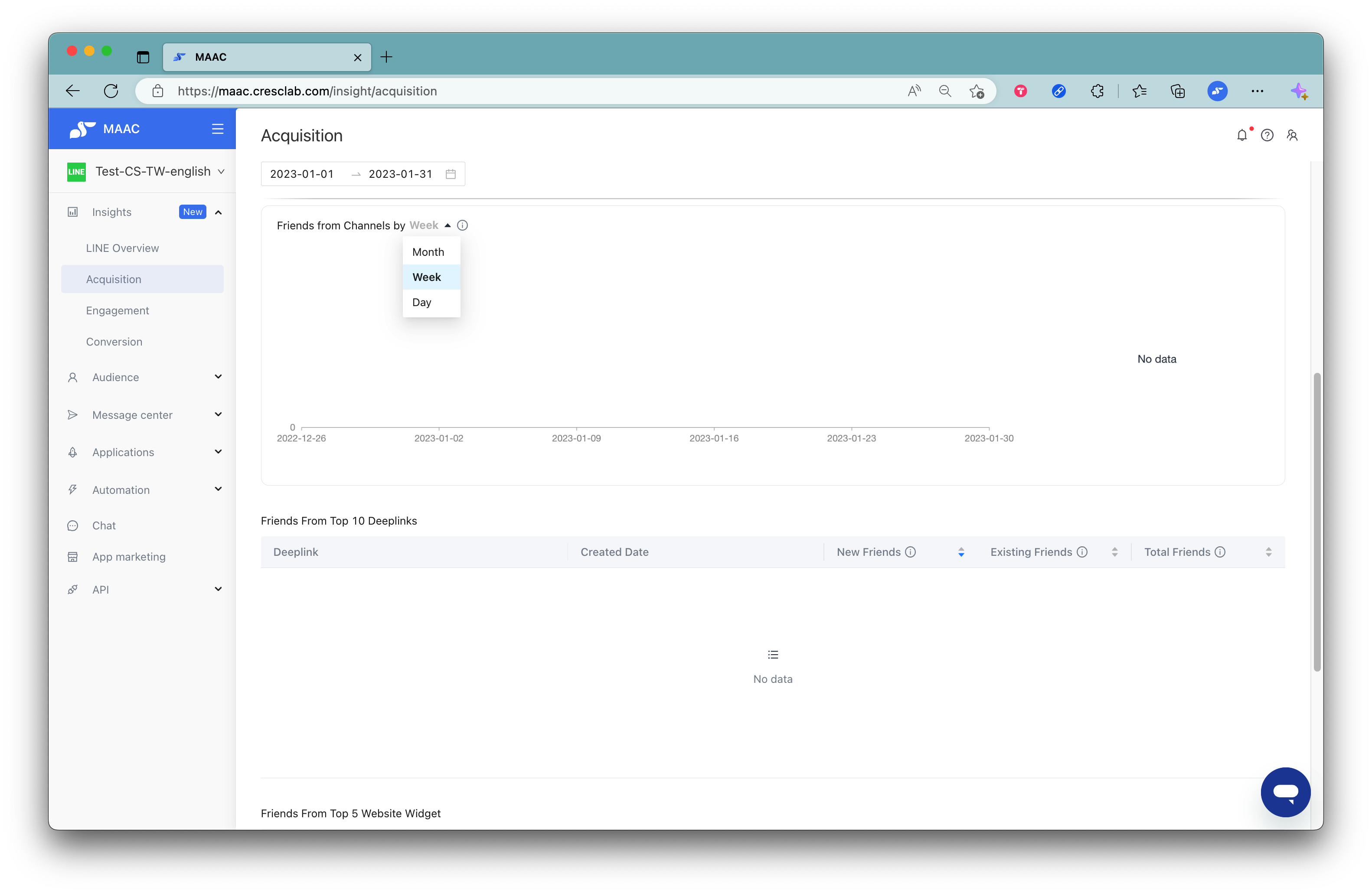Click the 2023-01-16 axis label
1372x894 pixels.
[x=714, y=439]
